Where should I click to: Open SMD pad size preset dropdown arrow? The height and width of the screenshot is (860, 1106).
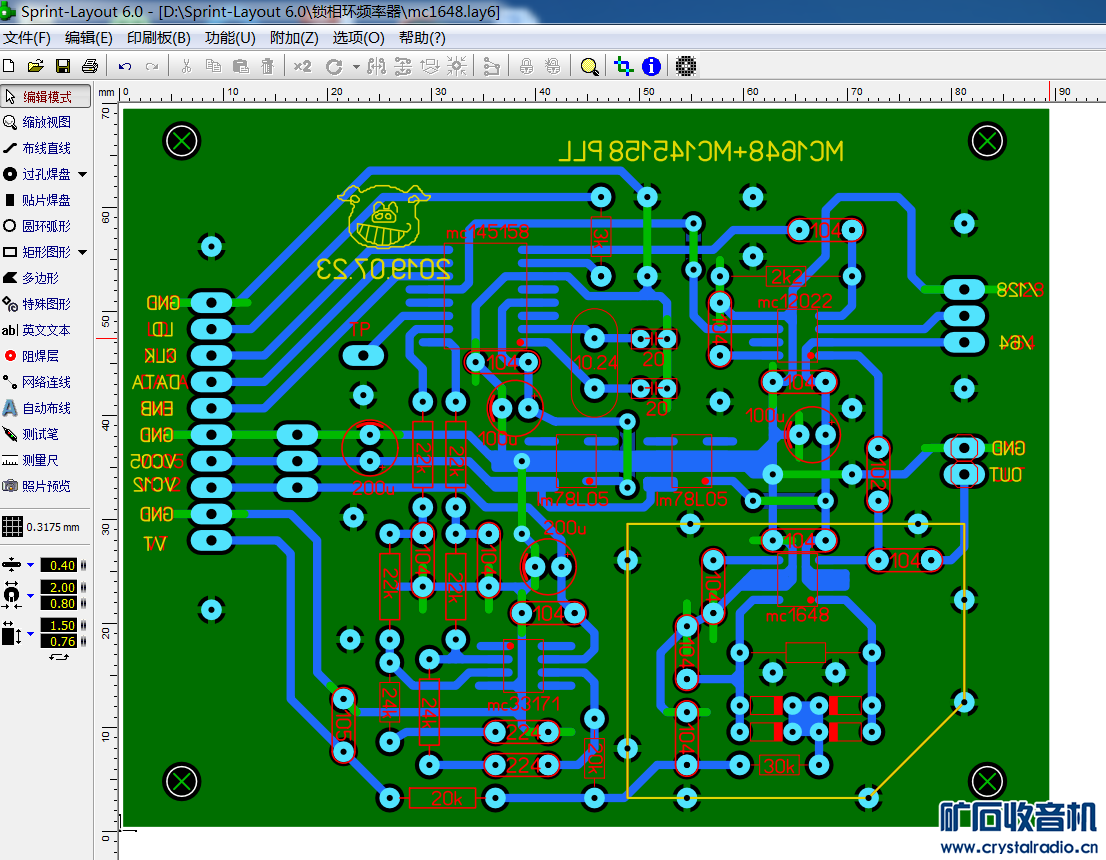coord(30,634)
